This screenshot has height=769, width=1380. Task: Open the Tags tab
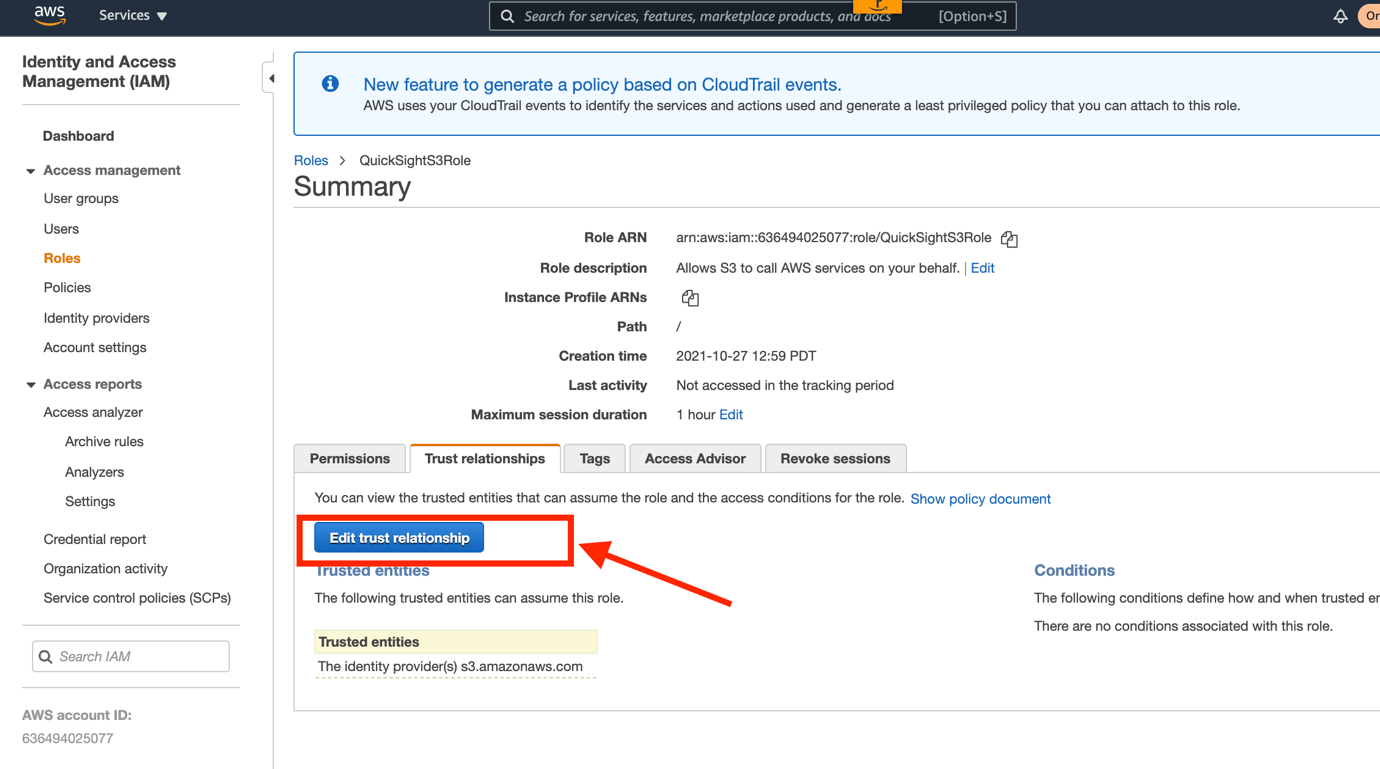pyautogui.click(x=595, y=459)
